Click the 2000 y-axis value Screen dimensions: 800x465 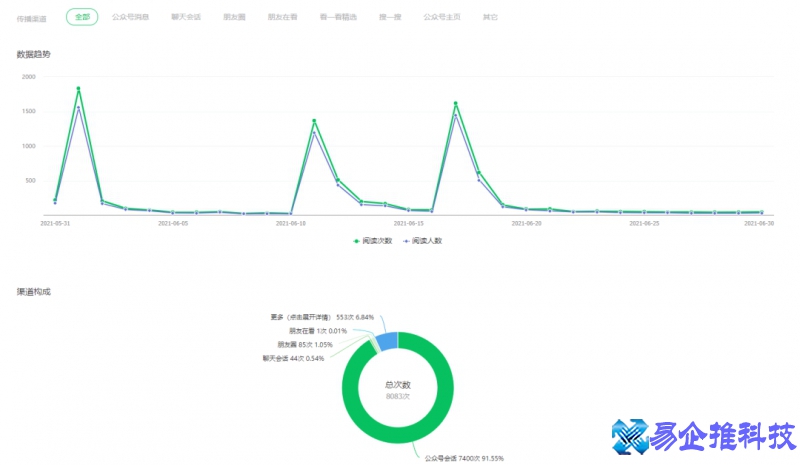(x=29, y=77)
